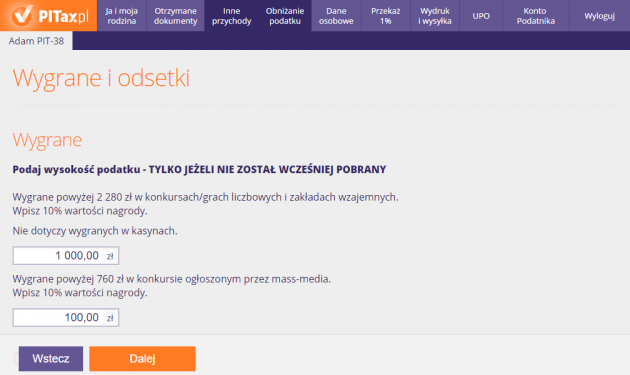Click the 'Wygrane powyżej 760 zł' description
The height and width of the screenshot is (375, 630).
[172, 285]
